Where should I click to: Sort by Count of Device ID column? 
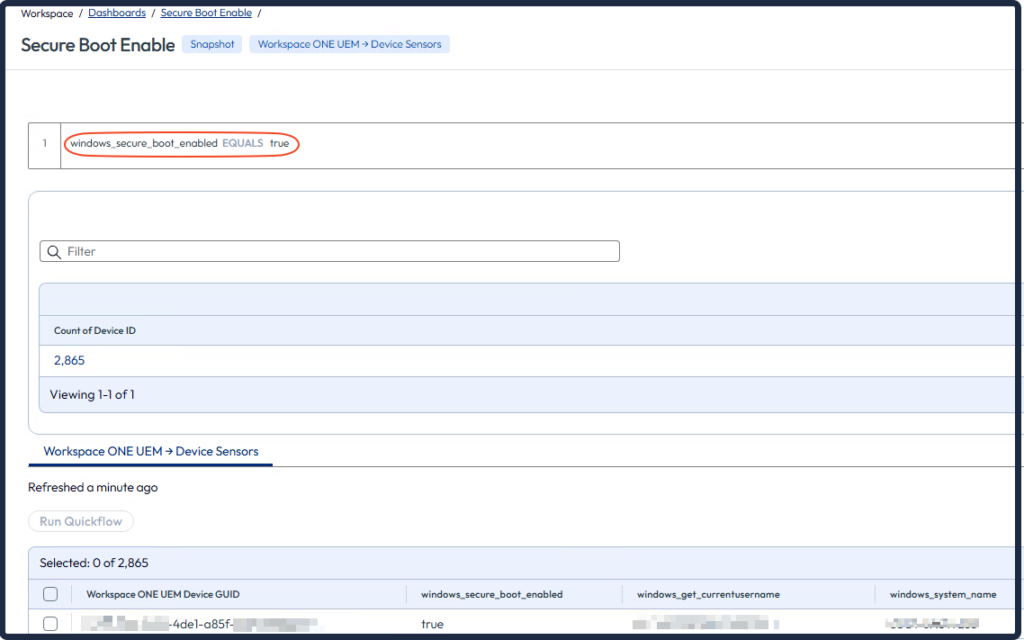[95, 330]
